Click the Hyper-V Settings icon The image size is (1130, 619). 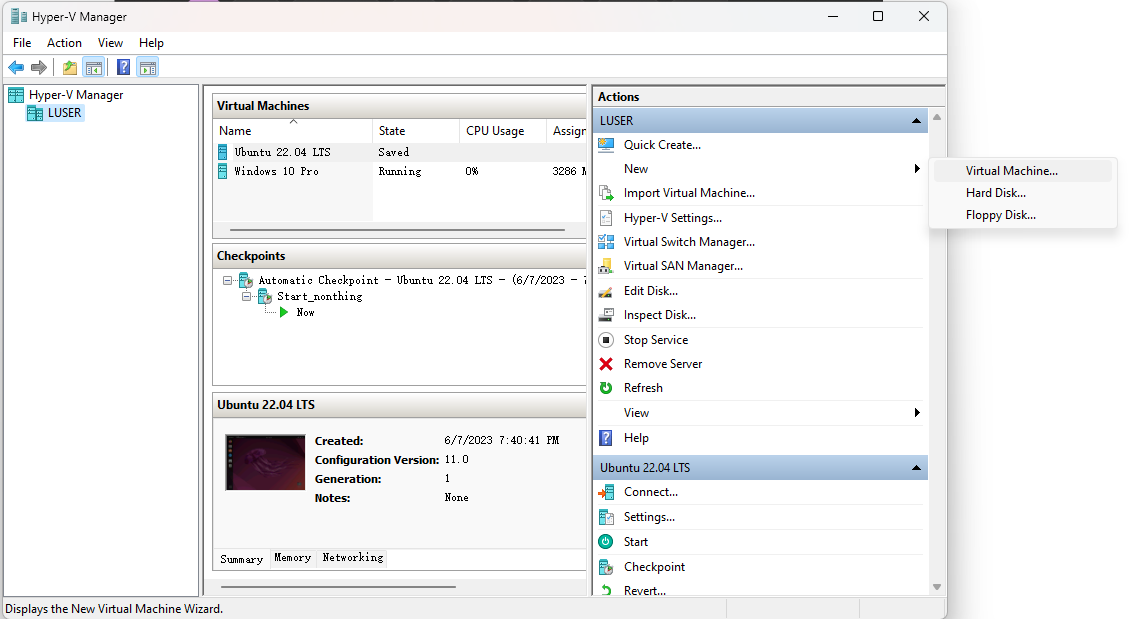click(606, 218)
